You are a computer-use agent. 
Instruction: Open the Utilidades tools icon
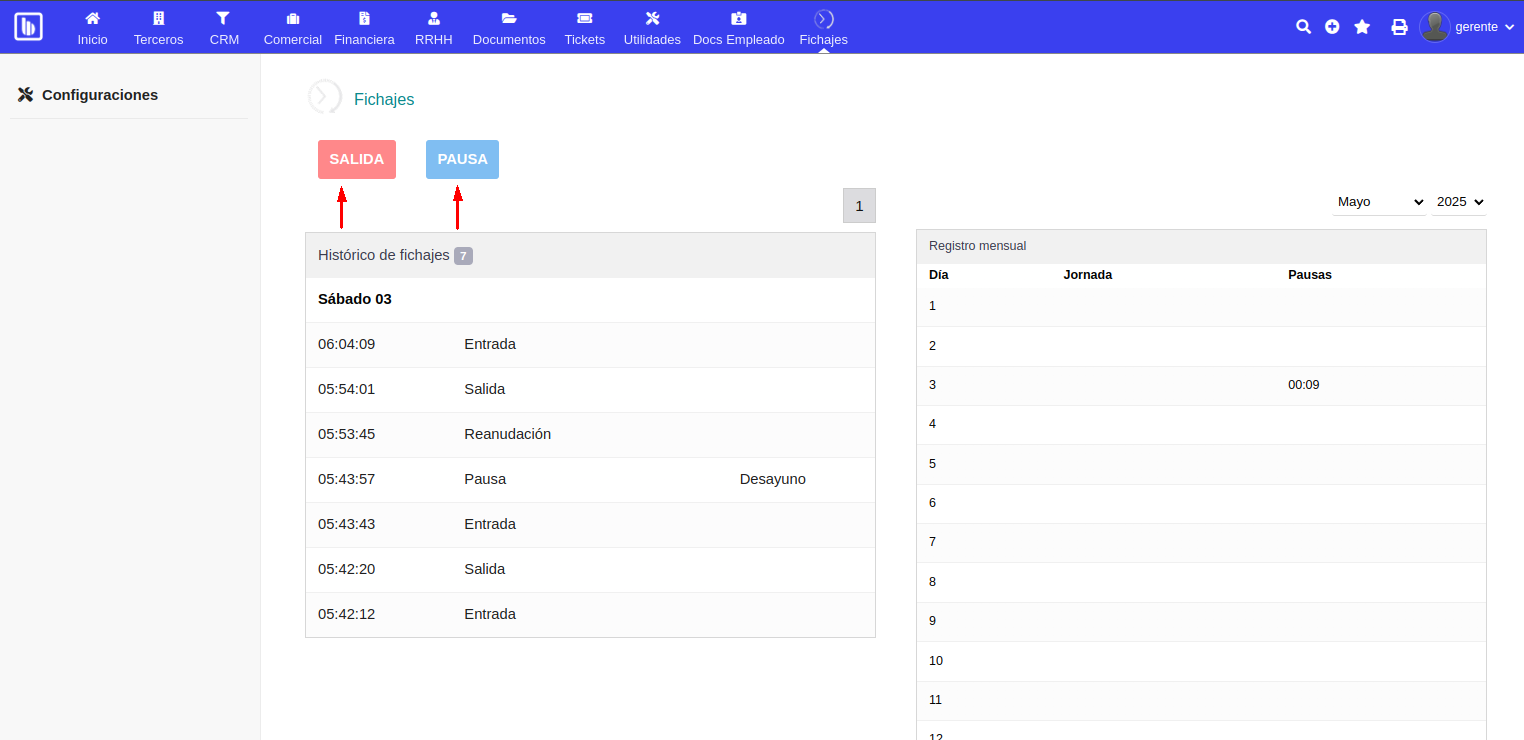coord(652,18)
